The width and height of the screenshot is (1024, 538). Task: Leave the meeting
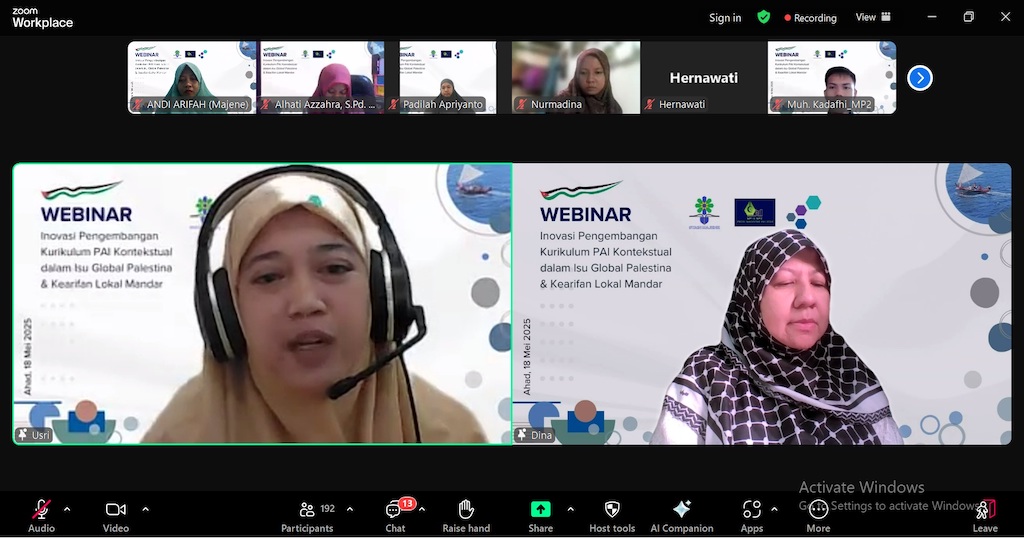coord(985,514)
